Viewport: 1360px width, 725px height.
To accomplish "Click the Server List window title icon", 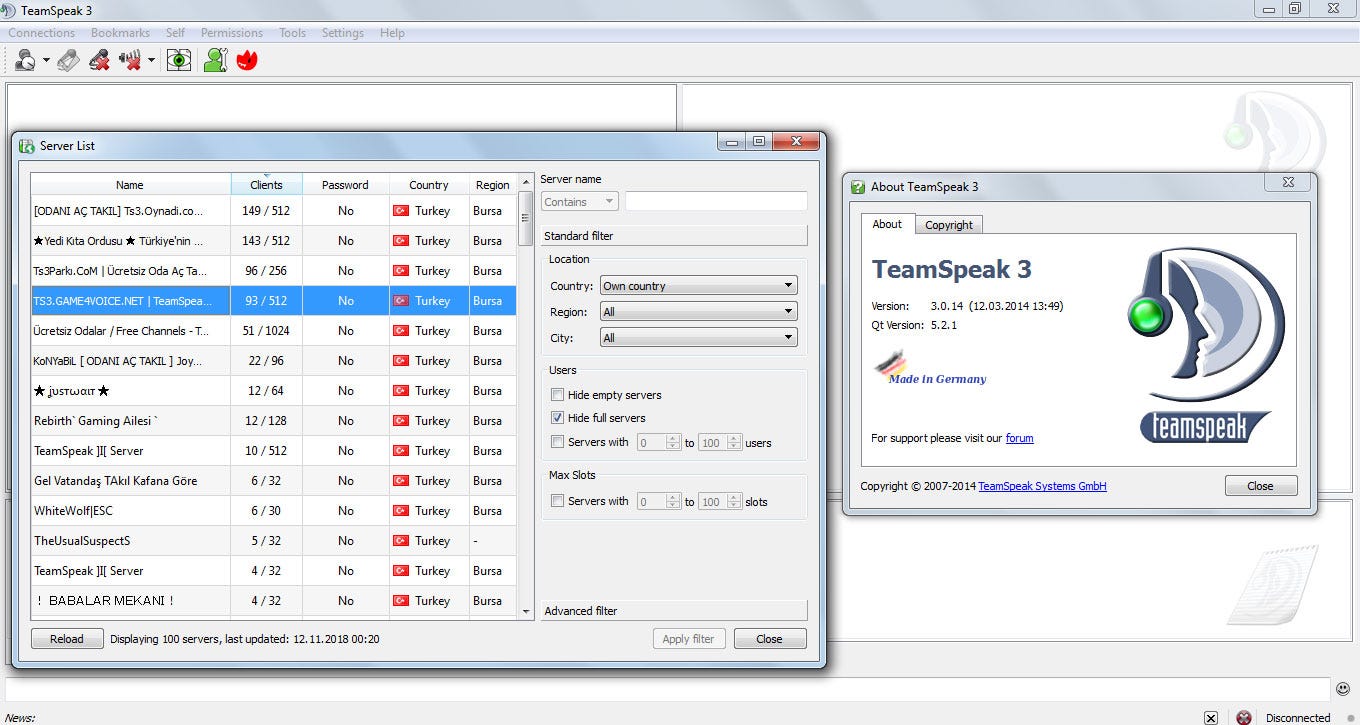I will (x=27, y=146).
